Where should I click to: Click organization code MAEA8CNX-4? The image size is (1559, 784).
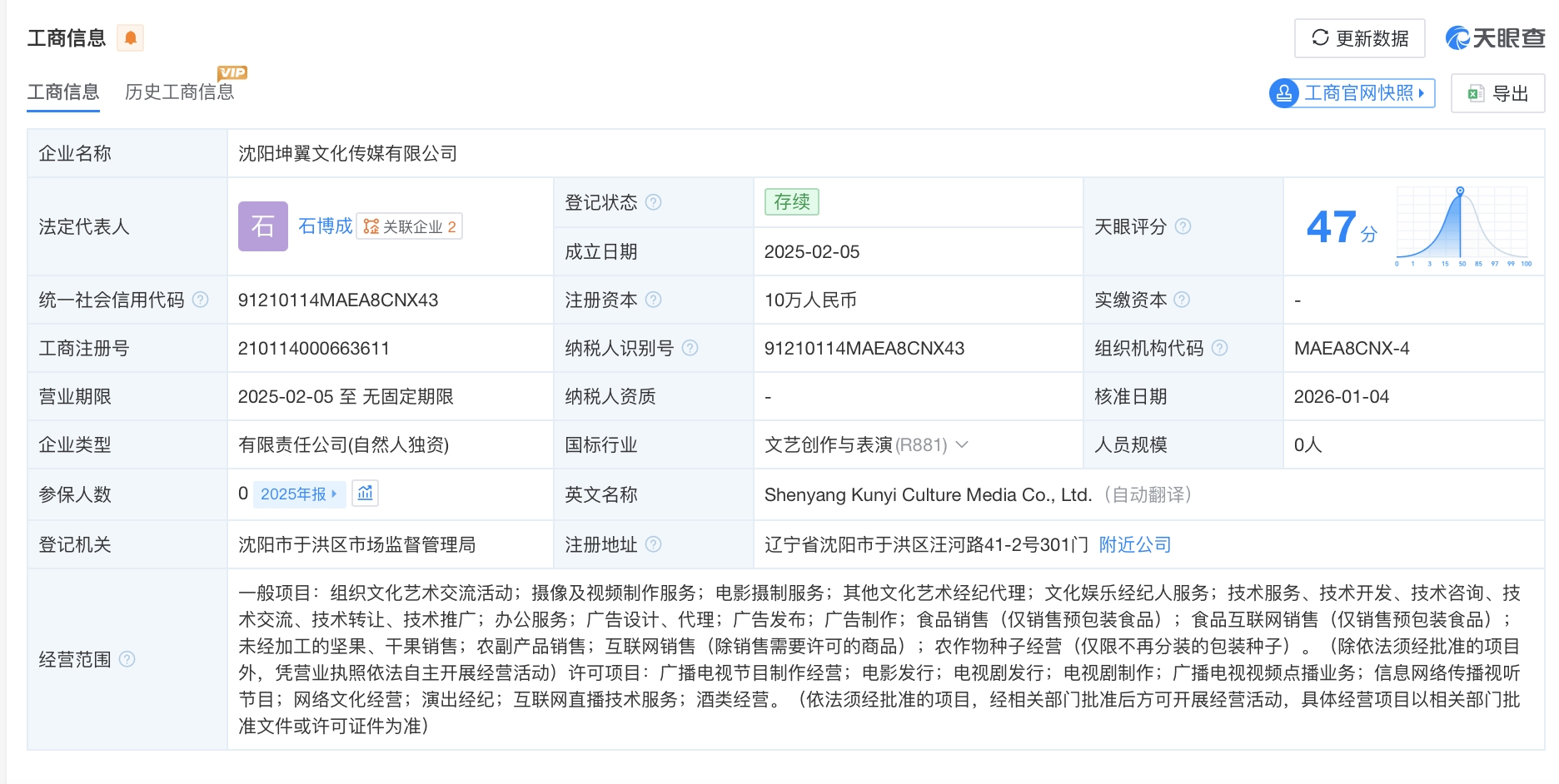[1352, 348]
